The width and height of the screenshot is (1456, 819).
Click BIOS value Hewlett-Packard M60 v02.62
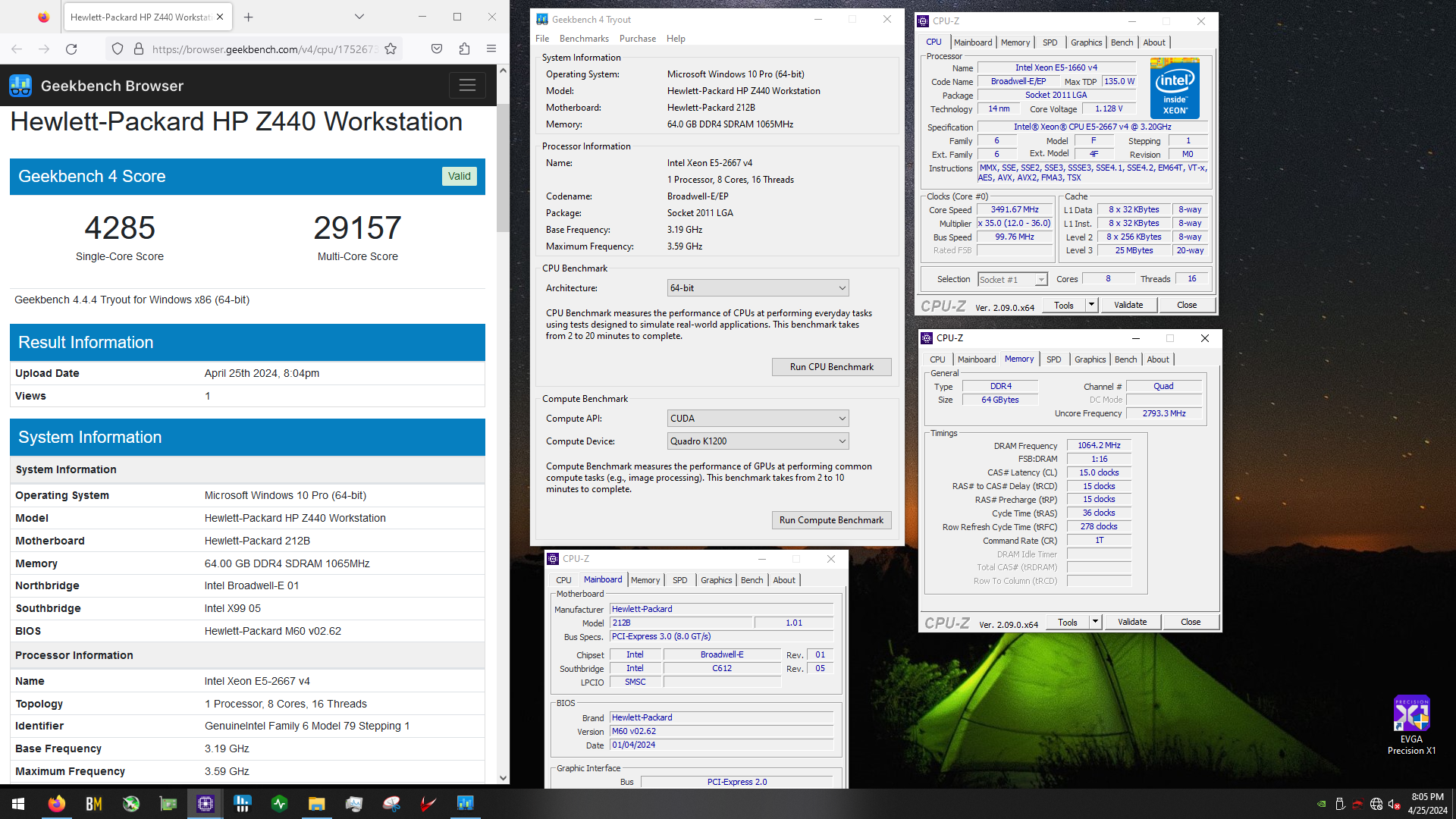tap(273, 631)
